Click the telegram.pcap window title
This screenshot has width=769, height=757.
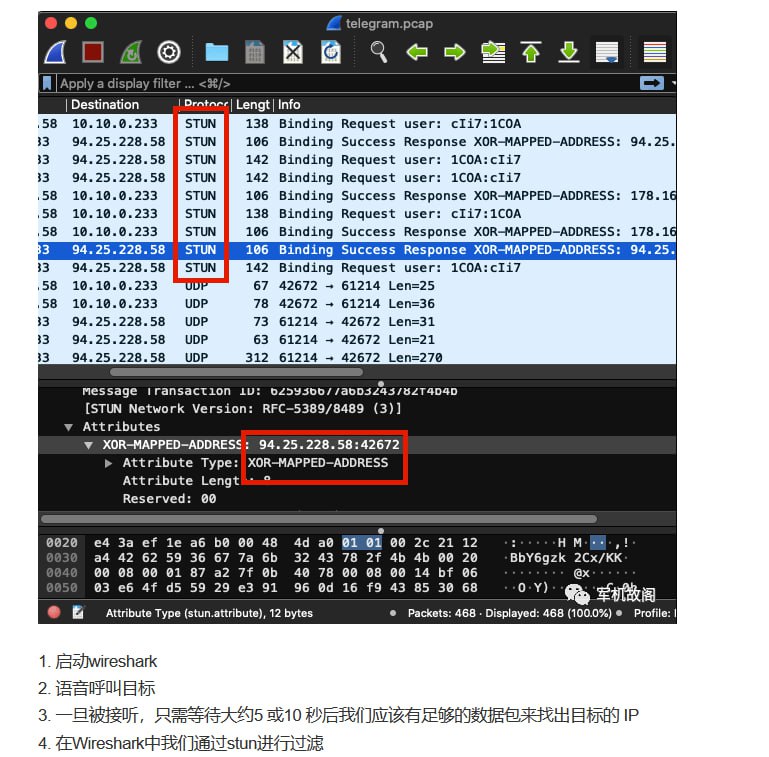pos(389,24)
